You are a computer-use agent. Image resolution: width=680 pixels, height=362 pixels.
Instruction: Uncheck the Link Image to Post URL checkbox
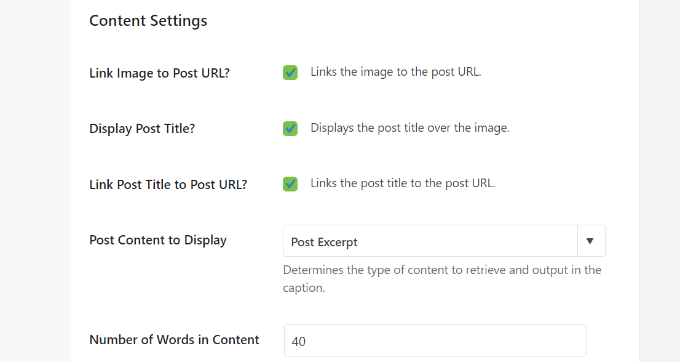click(290, 72)
